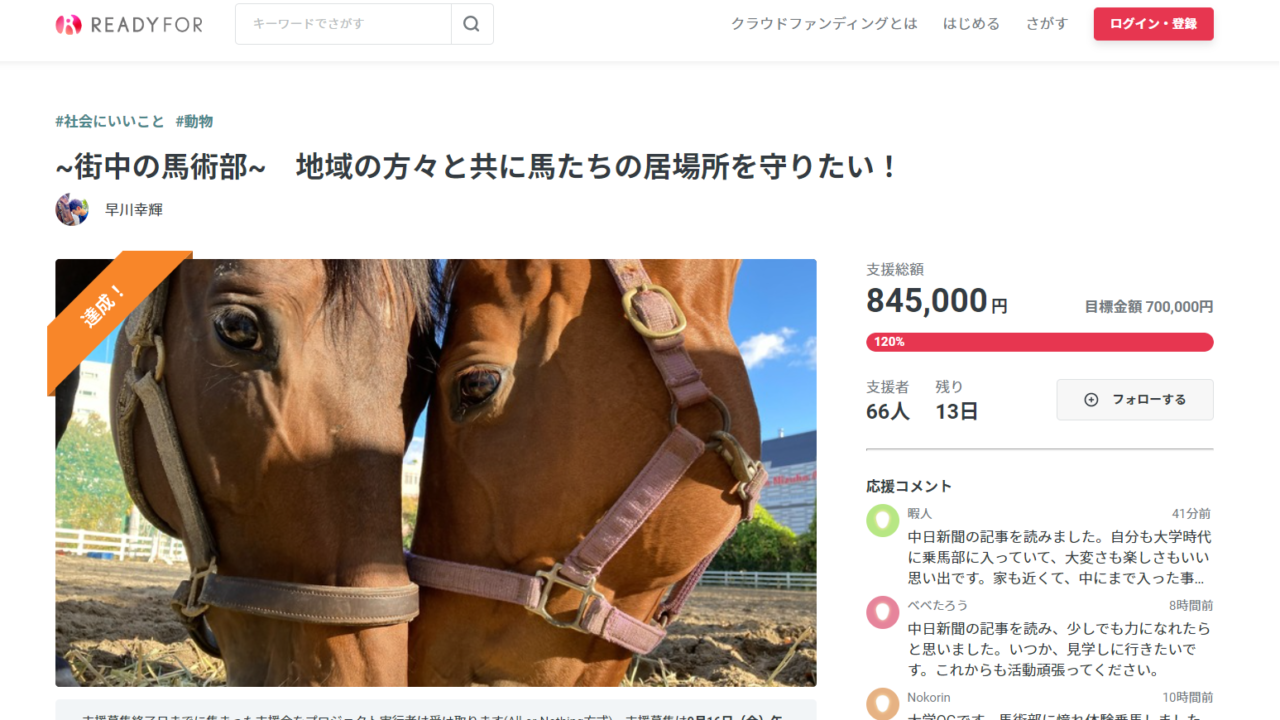Click the 120% funding progress bar

point(1040,342)
